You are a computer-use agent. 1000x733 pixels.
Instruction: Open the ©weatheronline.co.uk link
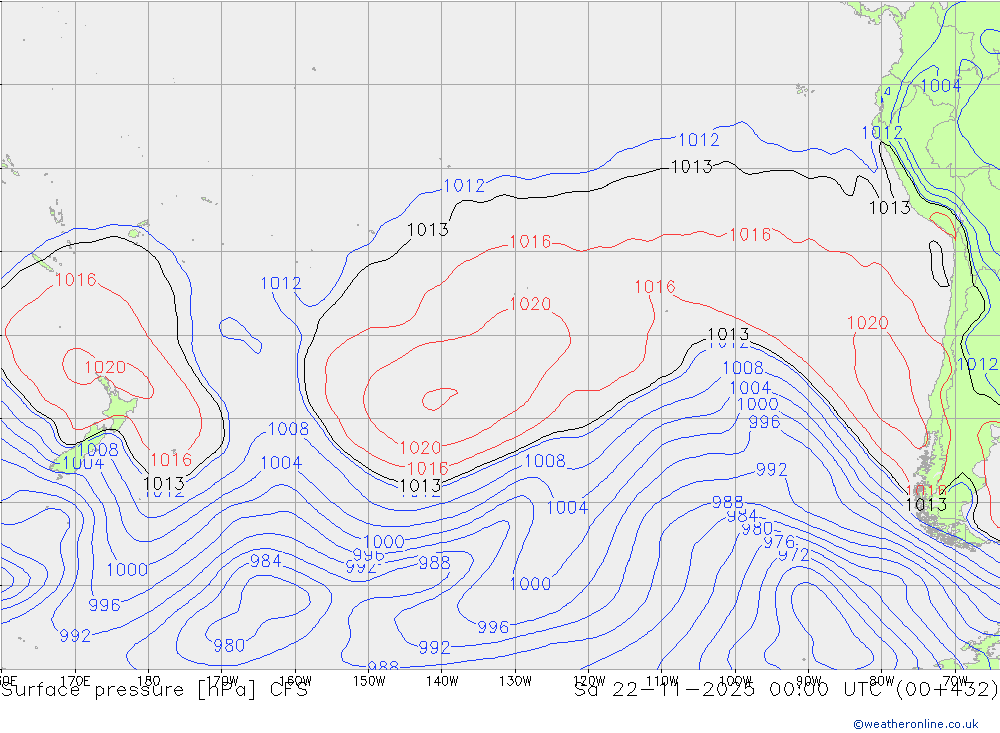pos(916,724)
